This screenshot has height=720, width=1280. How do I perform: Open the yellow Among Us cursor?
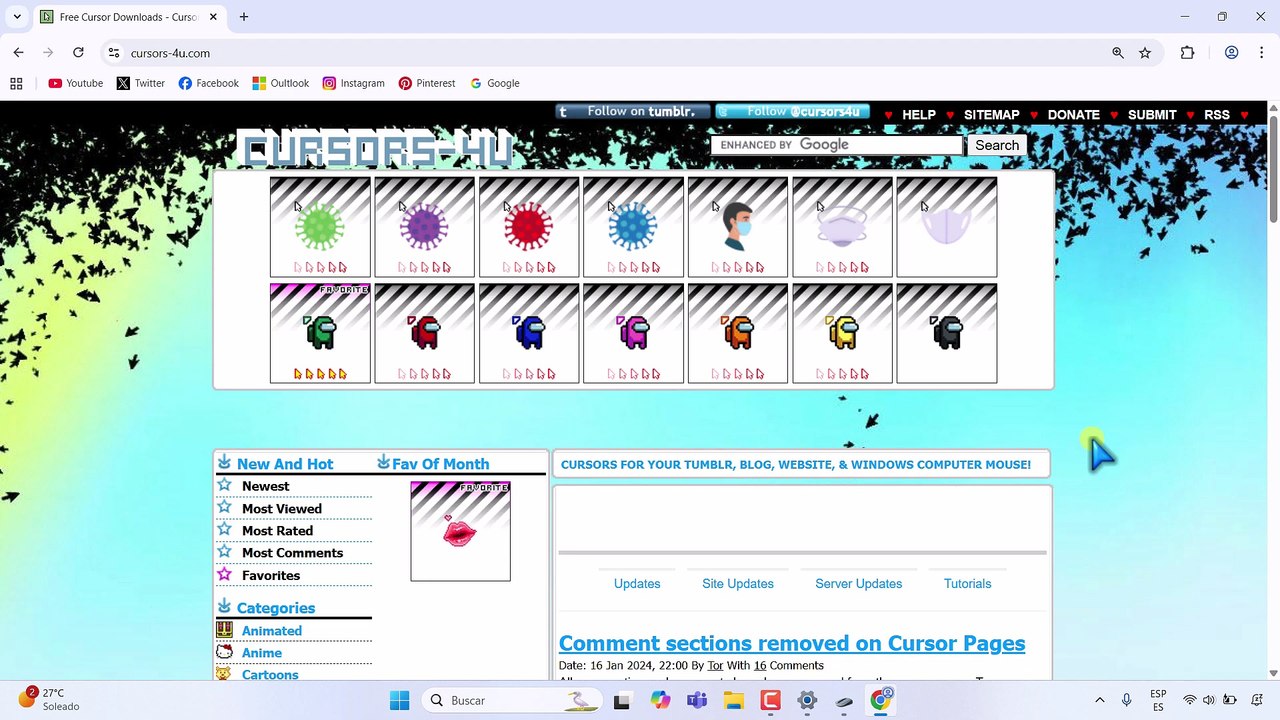pos(842,333)
